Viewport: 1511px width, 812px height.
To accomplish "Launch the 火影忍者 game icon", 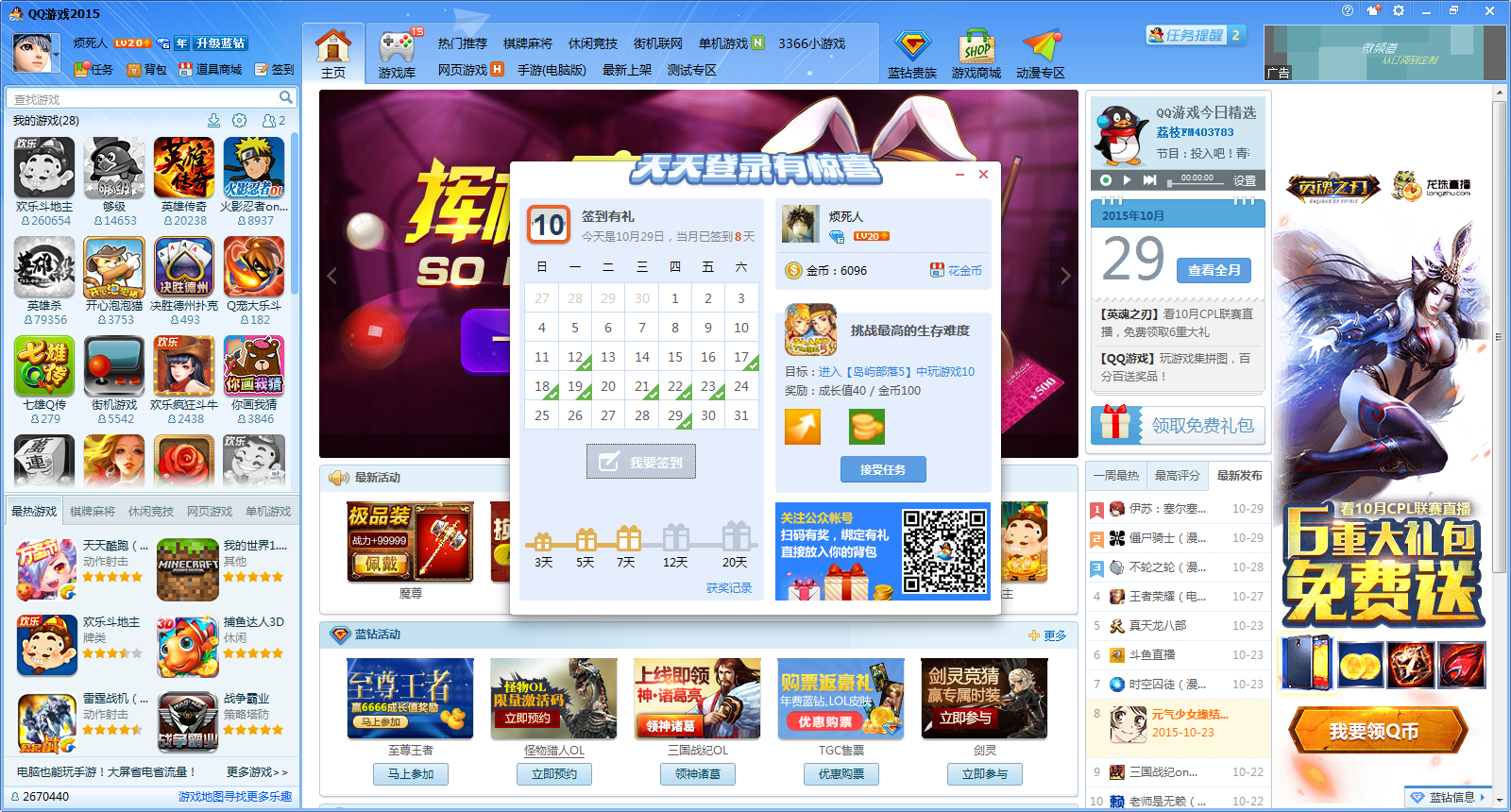I will (x=254, y=167).
